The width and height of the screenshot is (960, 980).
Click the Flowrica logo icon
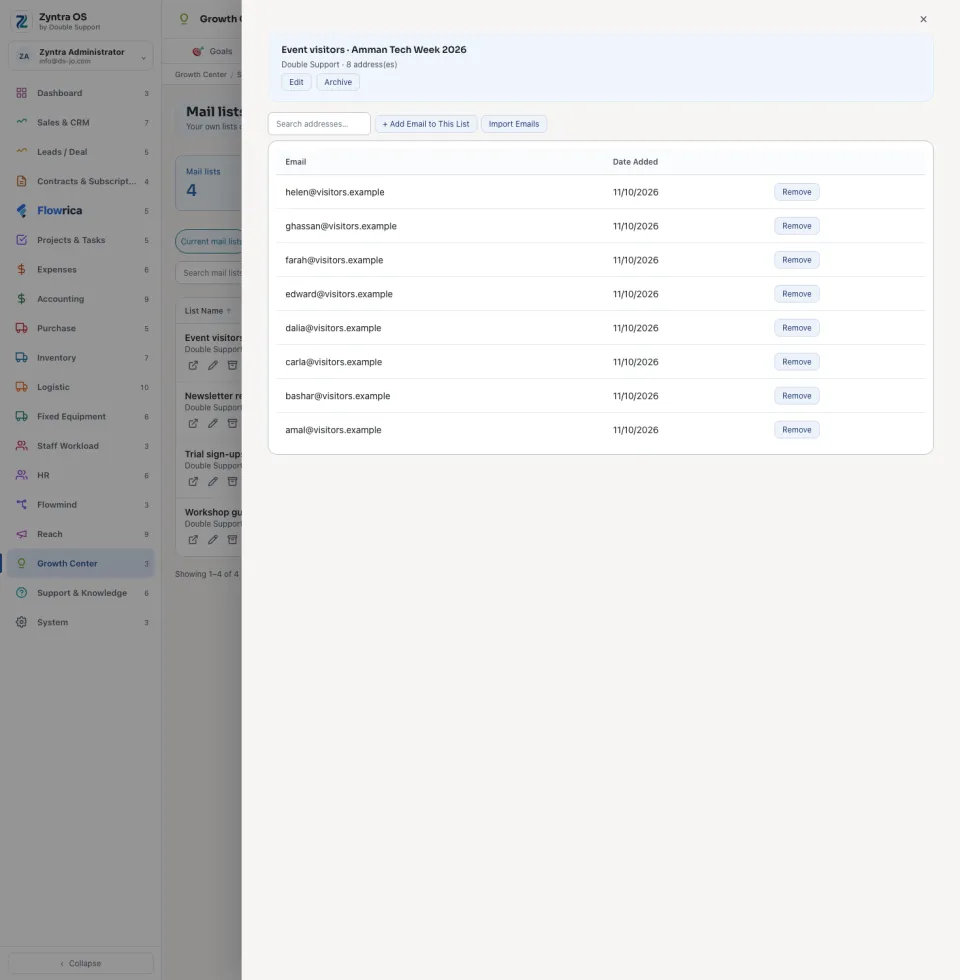tap(21, 211)
